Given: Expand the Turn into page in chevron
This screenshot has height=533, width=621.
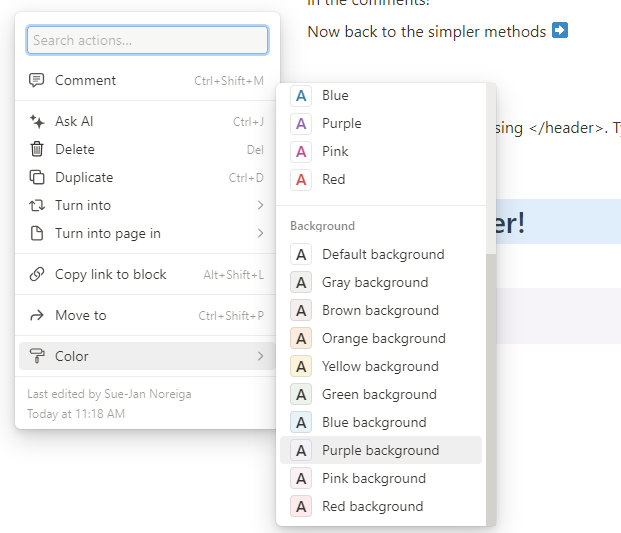Looking at the screenshot, I should pyautogui.click(x=260, y=233).
